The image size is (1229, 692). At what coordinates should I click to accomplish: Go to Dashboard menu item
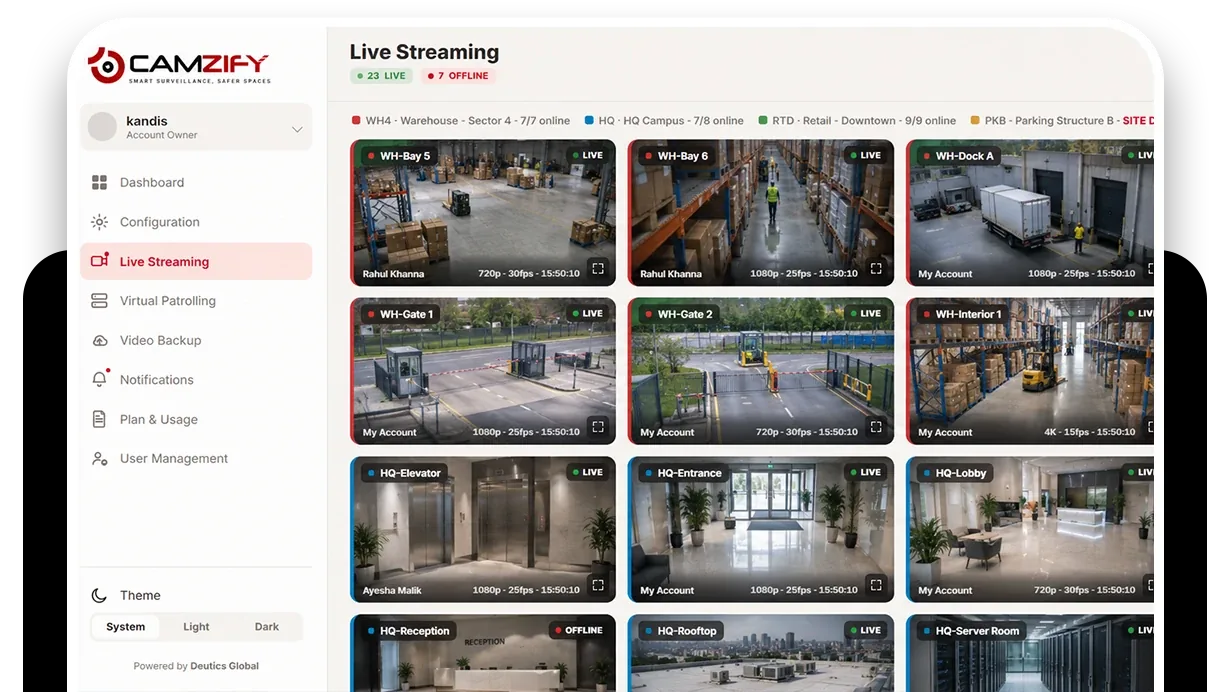[196, 182]
